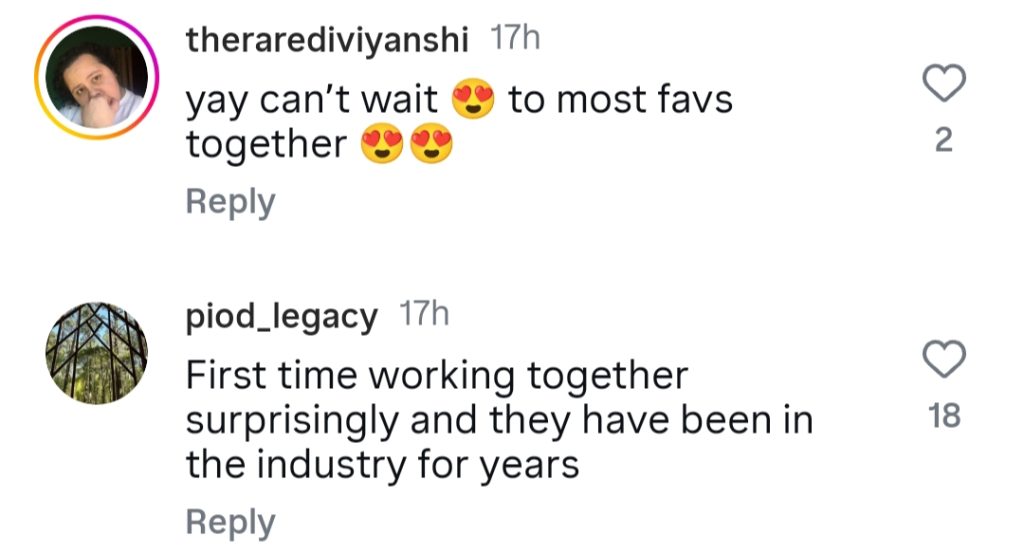
Task: Click the line 'First time working together'
Action: (437, 375)
